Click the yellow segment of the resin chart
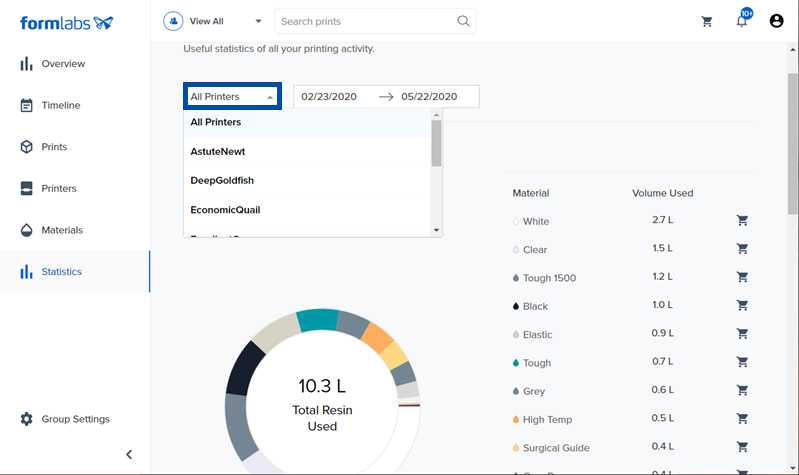 point(394,356)
